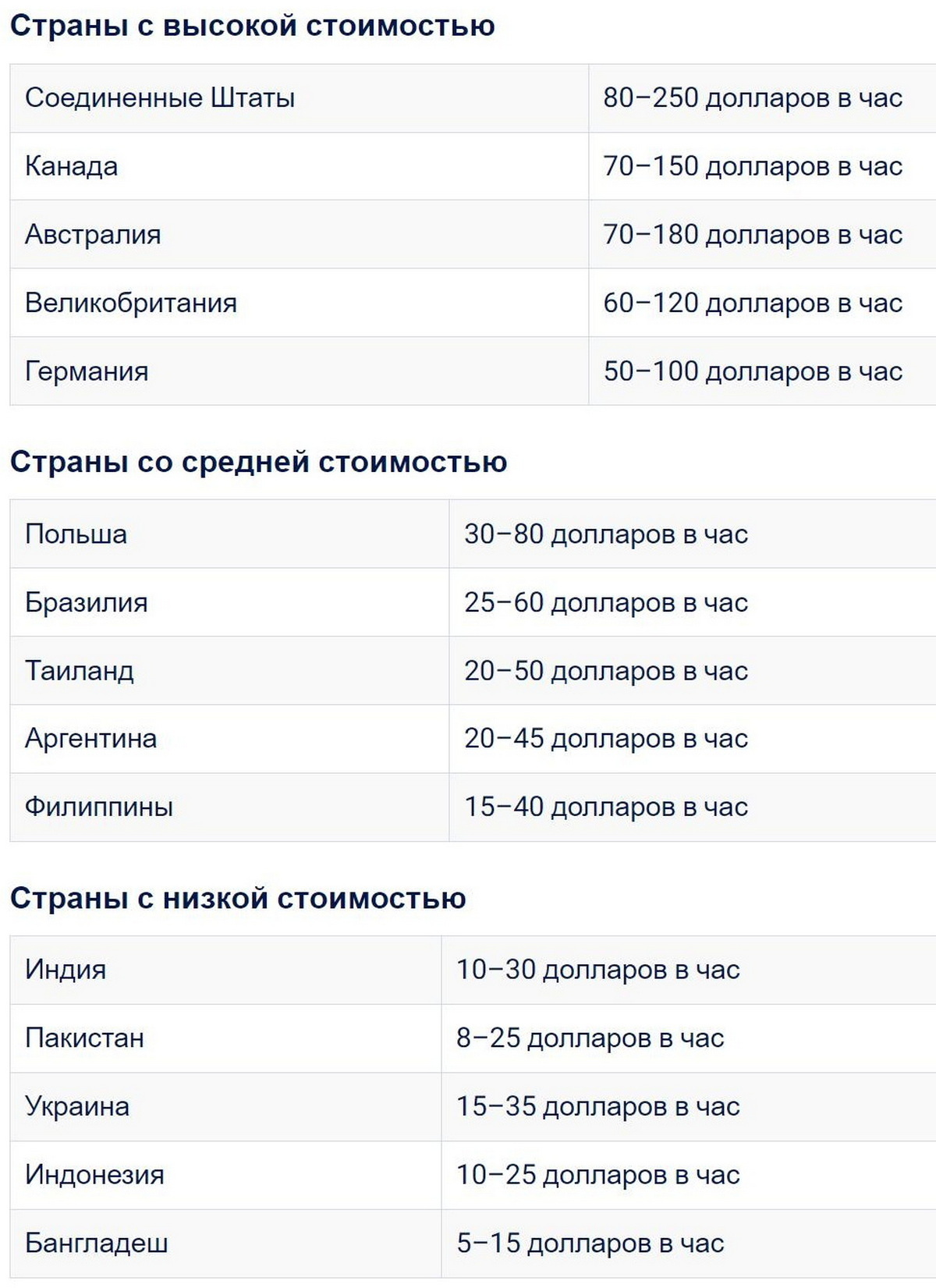Select the 'Таиланд' country cell

(80, 671)
